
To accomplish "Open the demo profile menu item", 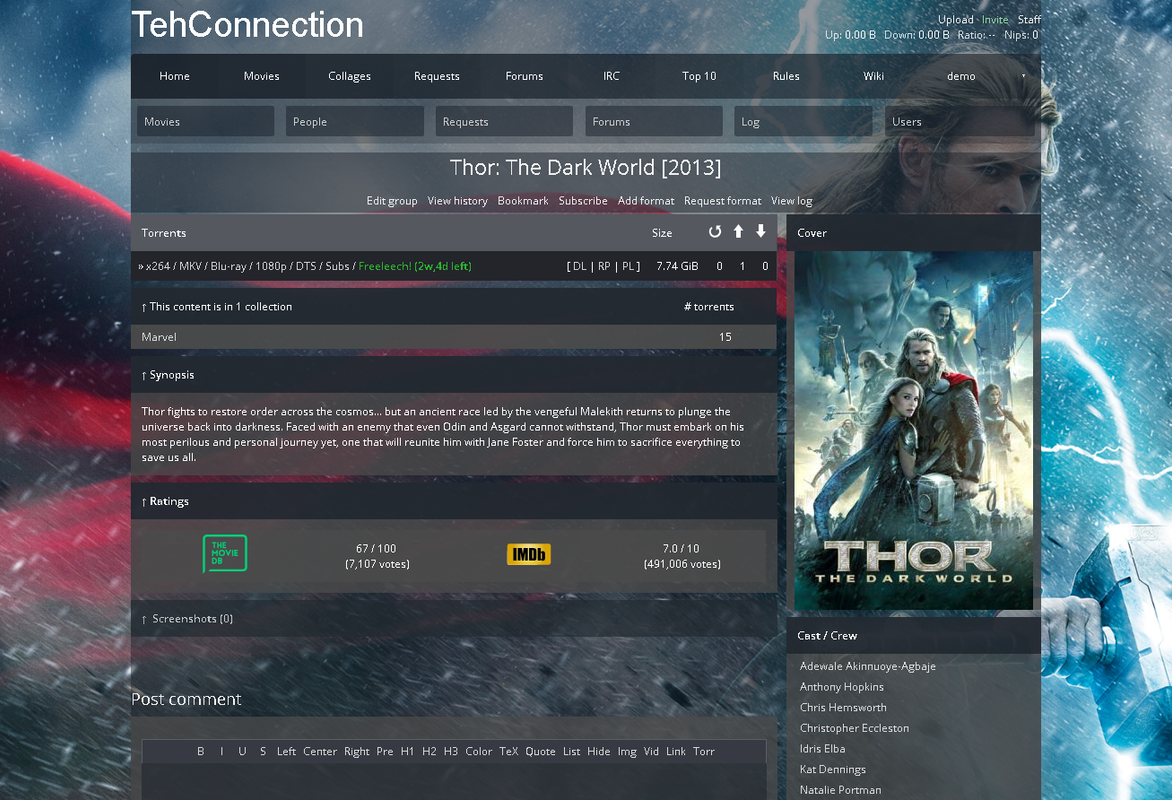I will point(961,76).
